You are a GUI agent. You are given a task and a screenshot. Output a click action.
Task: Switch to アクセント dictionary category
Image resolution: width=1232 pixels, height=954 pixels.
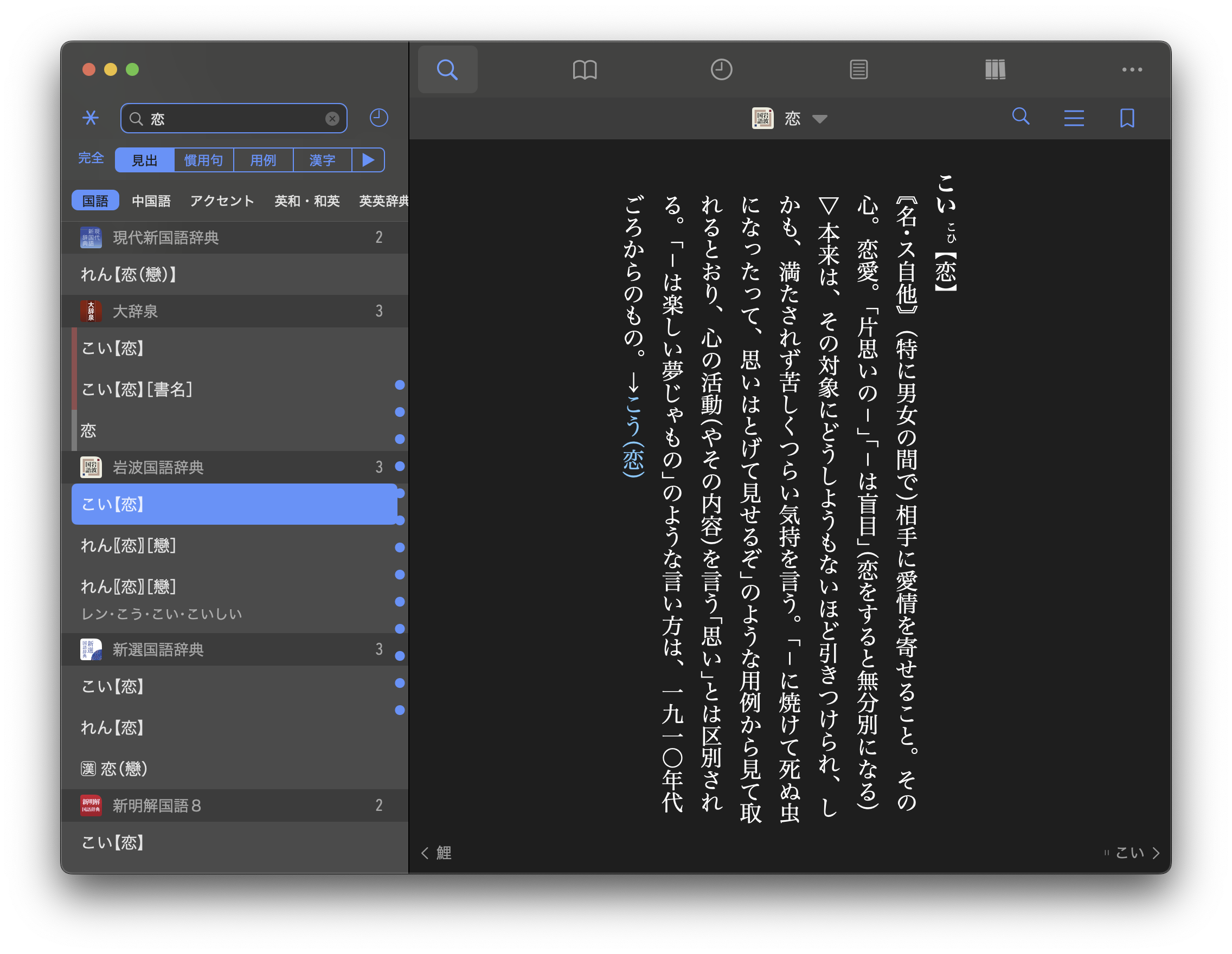222,201
